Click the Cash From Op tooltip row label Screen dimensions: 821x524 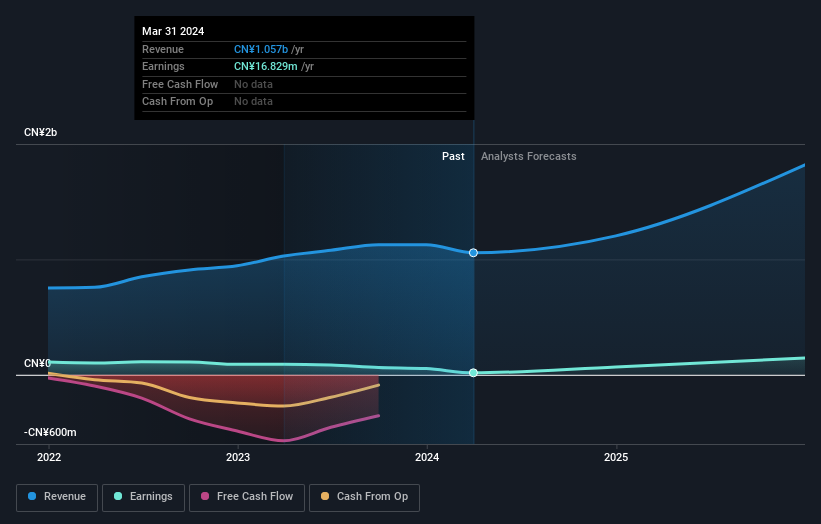click(x=177, y=102)
